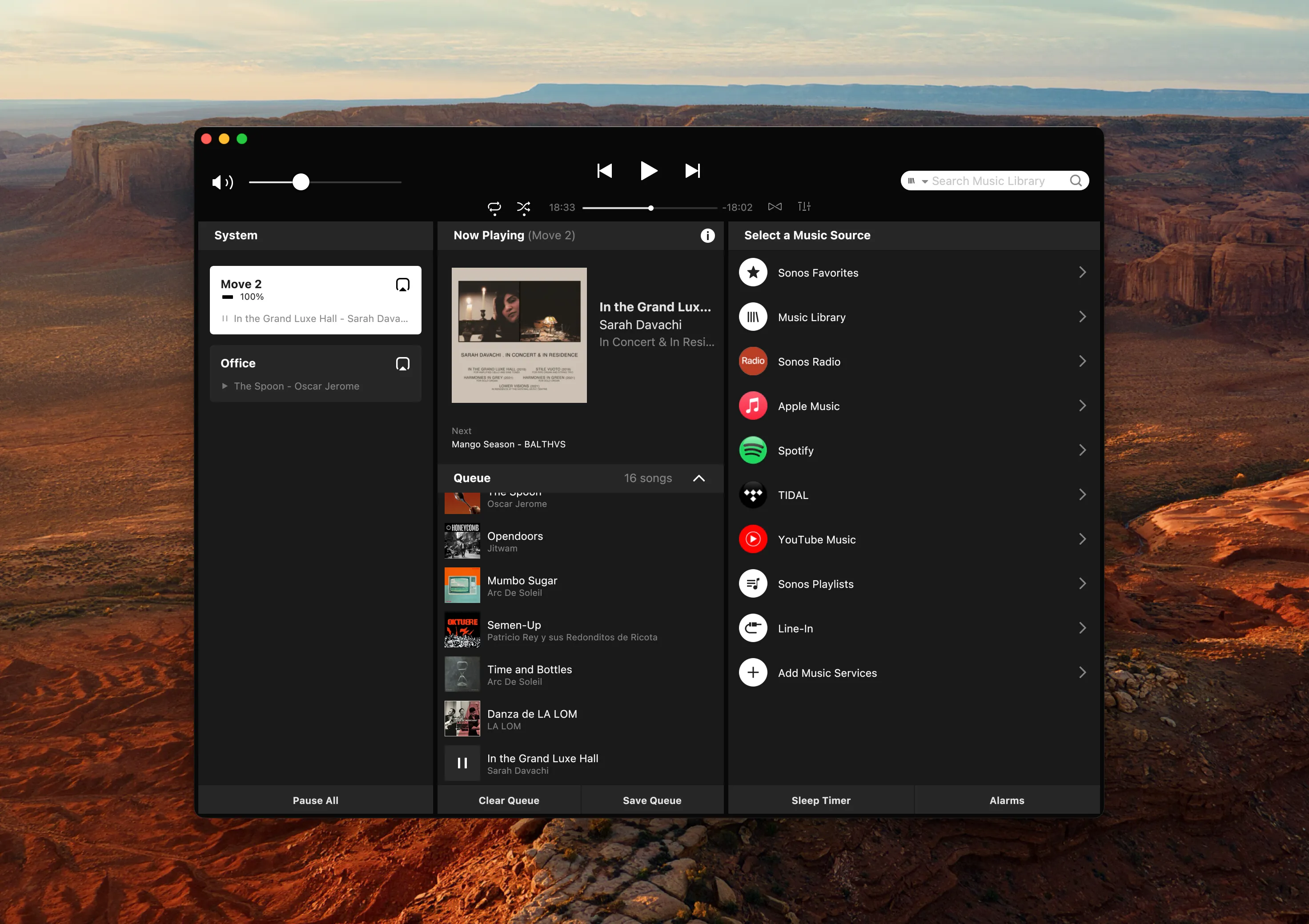The width and height of the screenshot is (1309, 924).
Task: Collapse the Queue with the chevron
Action: 699,478
